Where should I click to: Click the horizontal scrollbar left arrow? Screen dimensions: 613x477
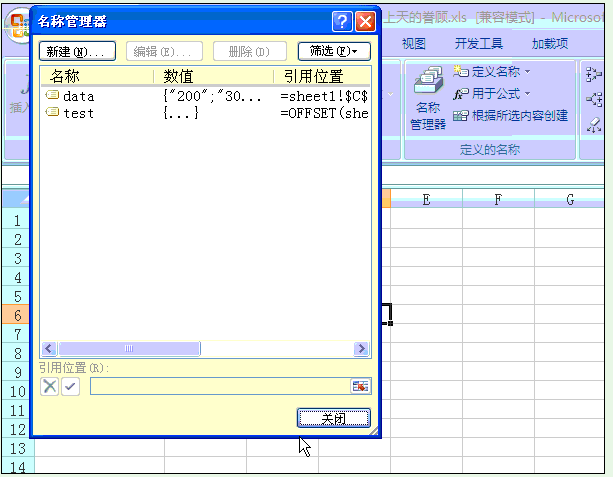(49, 348)
